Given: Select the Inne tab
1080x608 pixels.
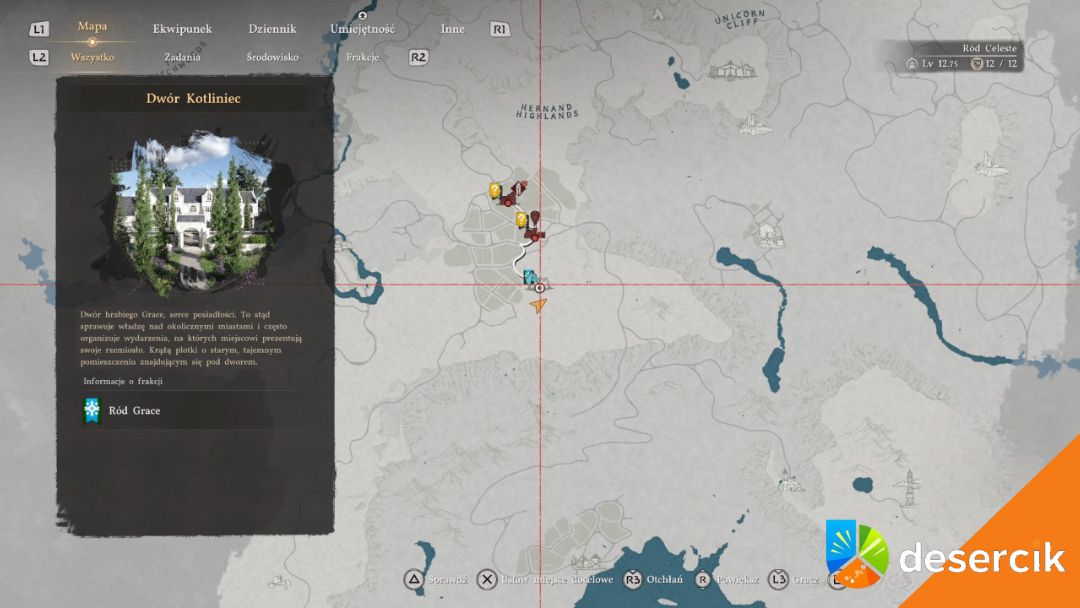Looking at the screenshot, I should (x=452, y=29).
